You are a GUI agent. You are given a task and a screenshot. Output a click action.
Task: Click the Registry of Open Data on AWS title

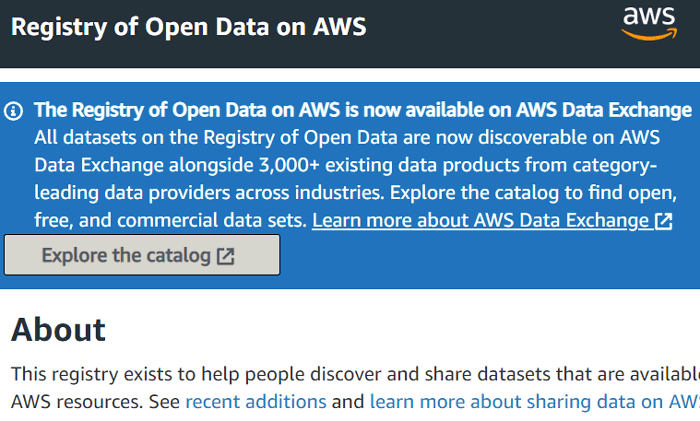coord(188,27)
